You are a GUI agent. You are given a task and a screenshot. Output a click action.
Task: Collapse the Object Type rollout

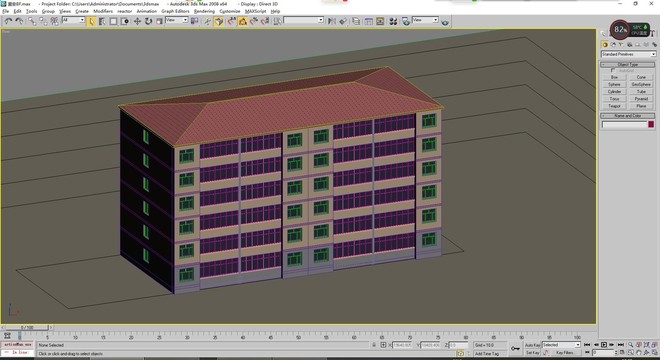[628, 64]
